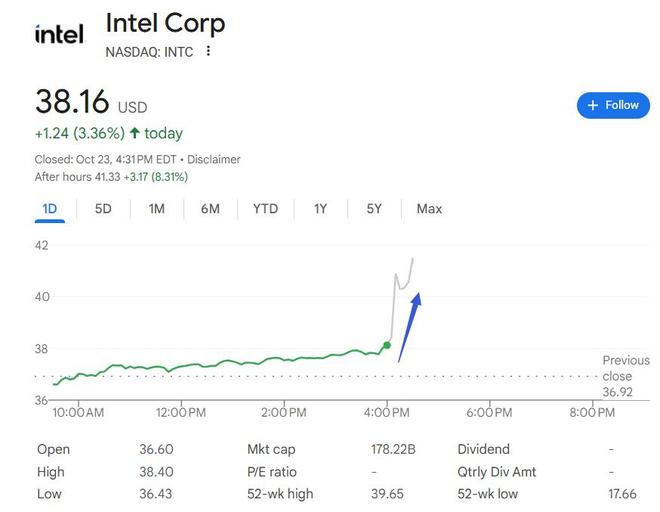This screenshot has width=660, height=512.
Task: Switch to the 1M range tab
Action: [157, 209]
